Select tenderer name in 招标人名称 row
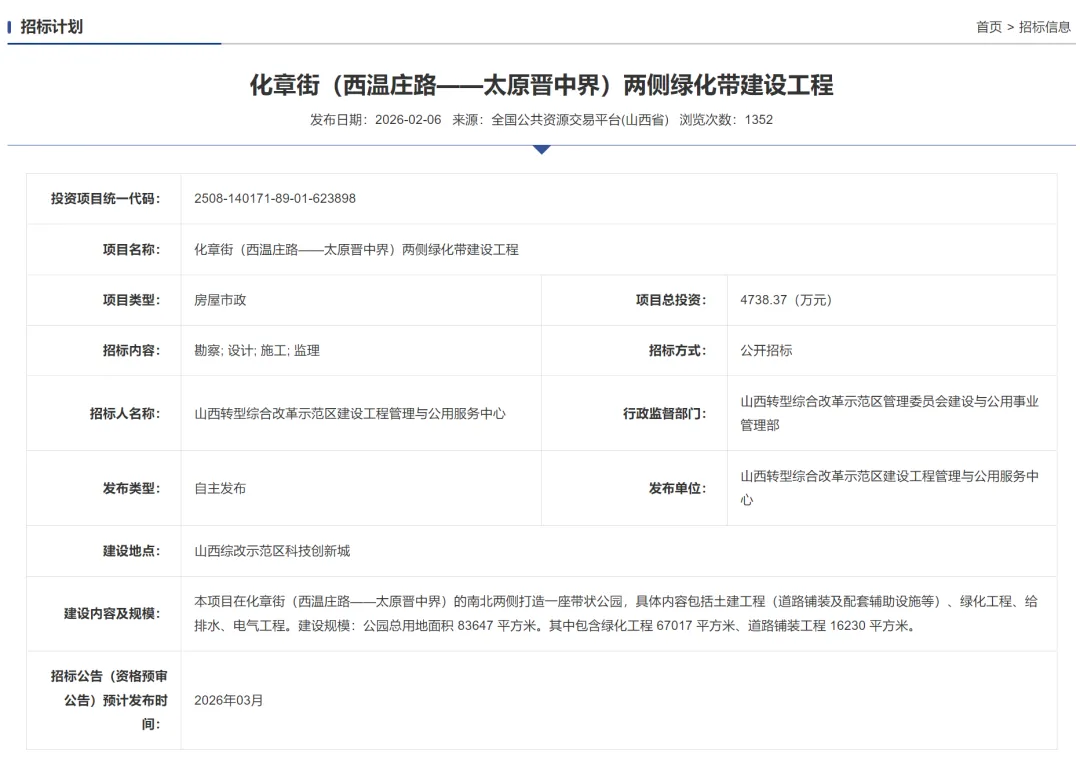 (x=350, y=413)
